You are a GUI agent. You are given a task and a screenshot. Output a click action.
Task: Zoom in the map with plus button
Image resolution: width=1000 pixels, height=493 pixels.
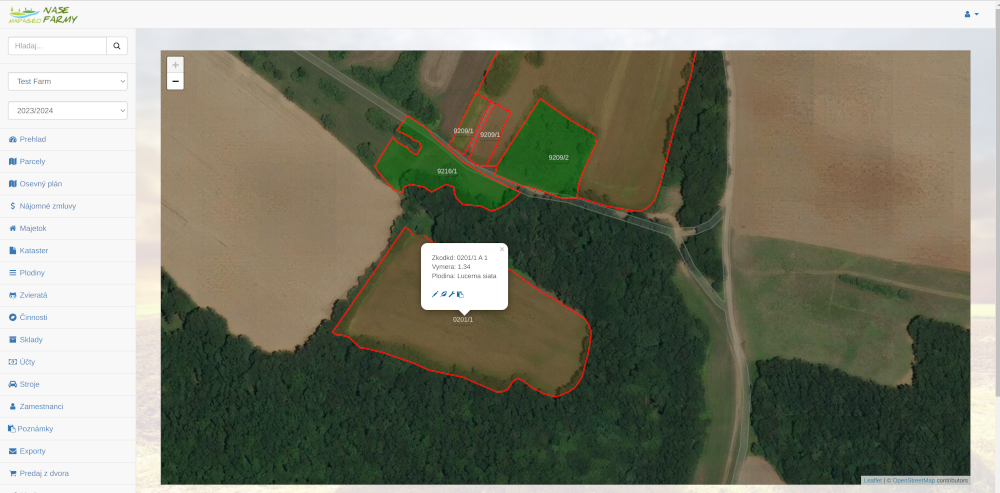tap(175, 65)
